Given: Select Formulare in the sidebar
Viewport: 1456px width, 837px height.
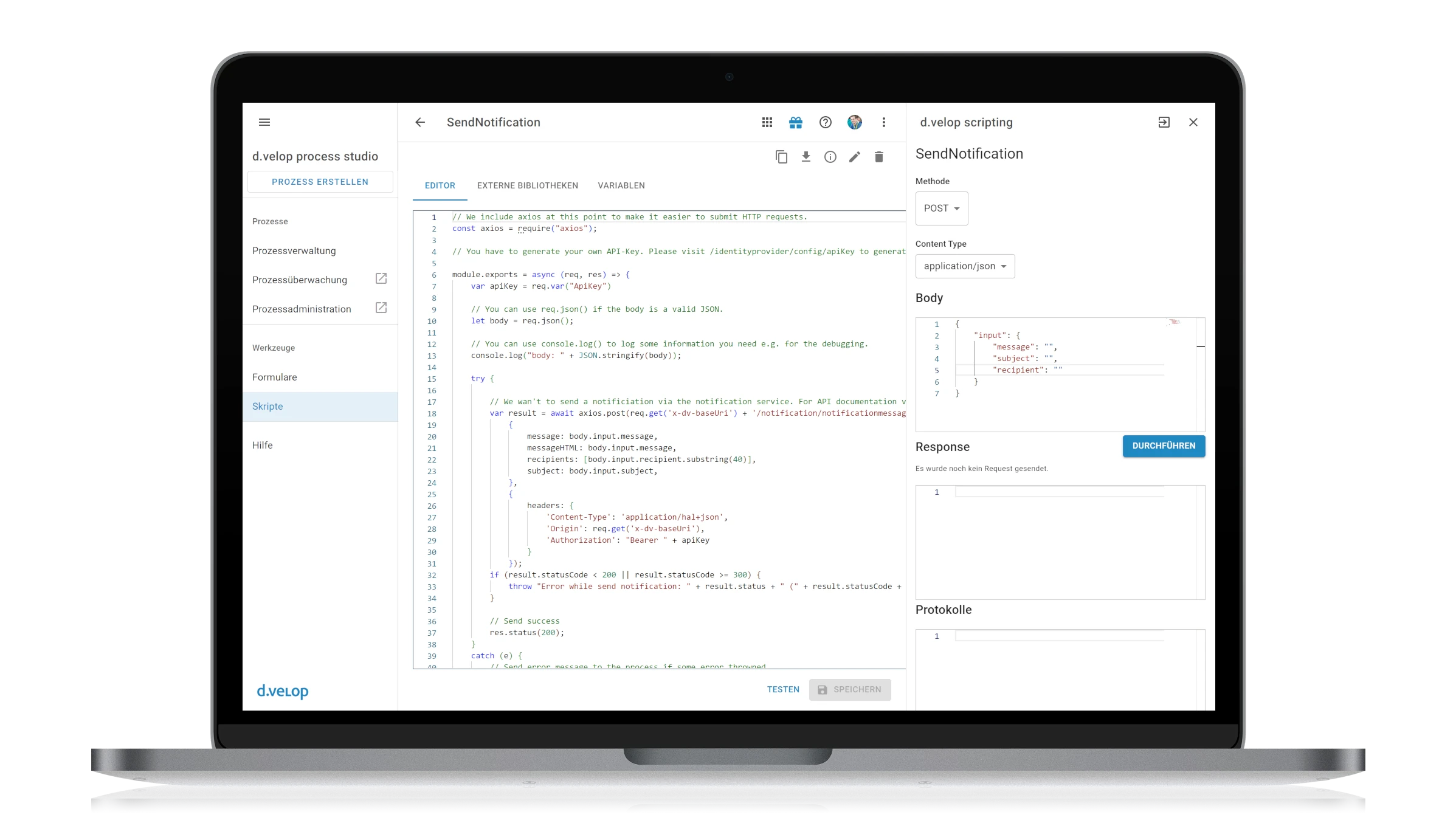Looking at the screenshot, I should coord(275,377).
